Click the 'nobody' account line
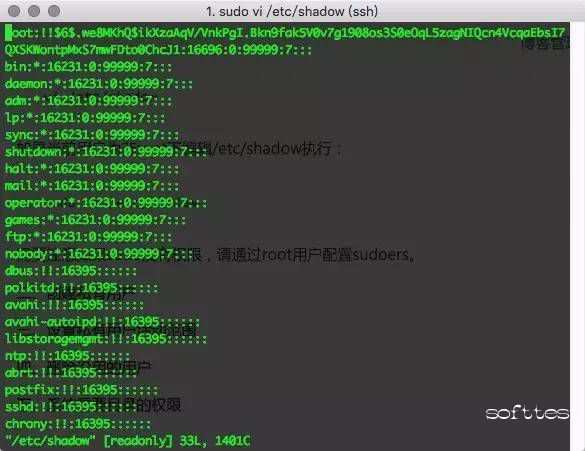 pos(96,254)
